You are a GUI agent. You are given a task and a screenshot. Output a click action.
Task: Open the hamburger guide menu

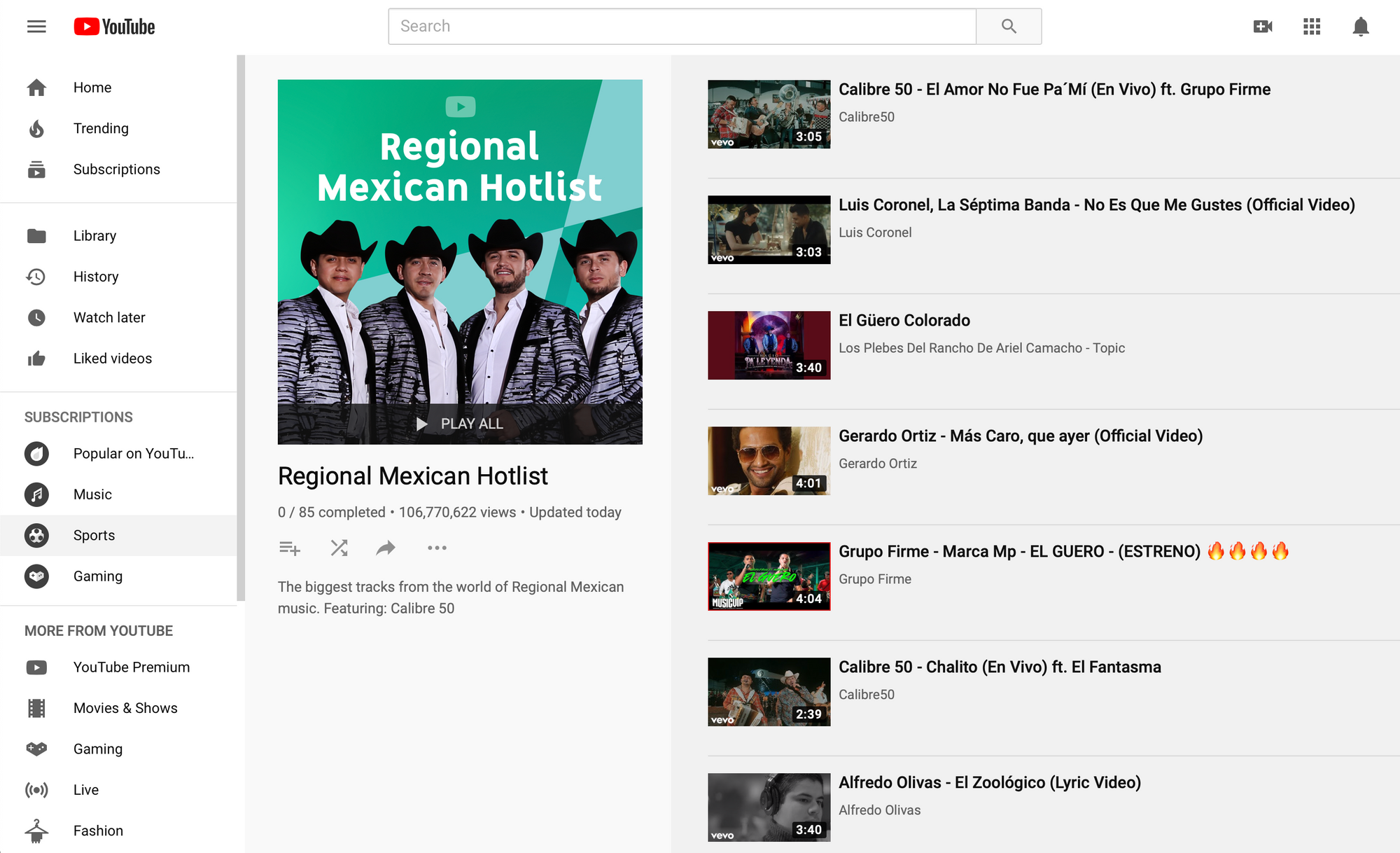click(36, 27)
